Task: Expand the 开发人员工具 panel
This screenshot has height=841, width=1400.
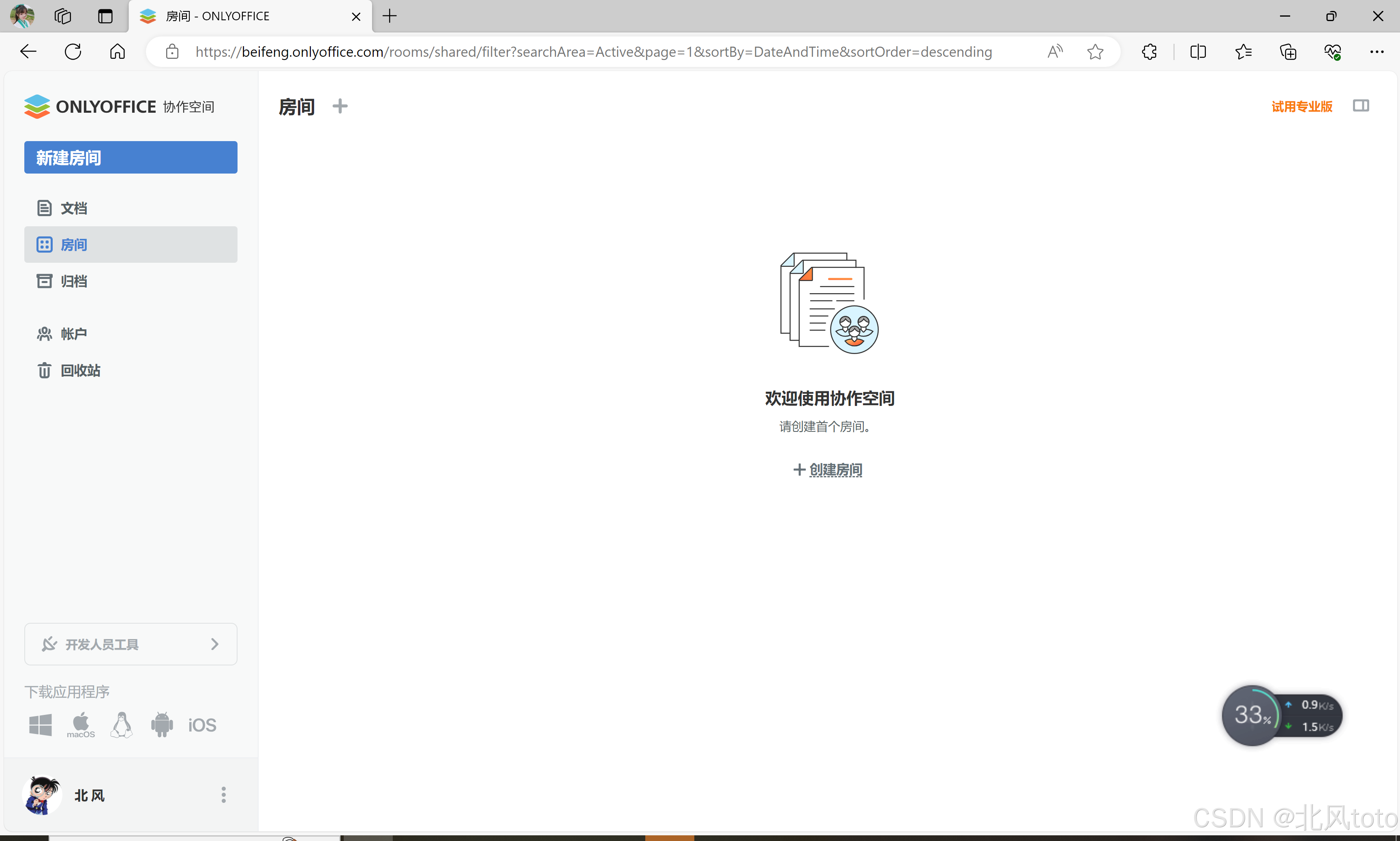Action: (x=130, y=644)
